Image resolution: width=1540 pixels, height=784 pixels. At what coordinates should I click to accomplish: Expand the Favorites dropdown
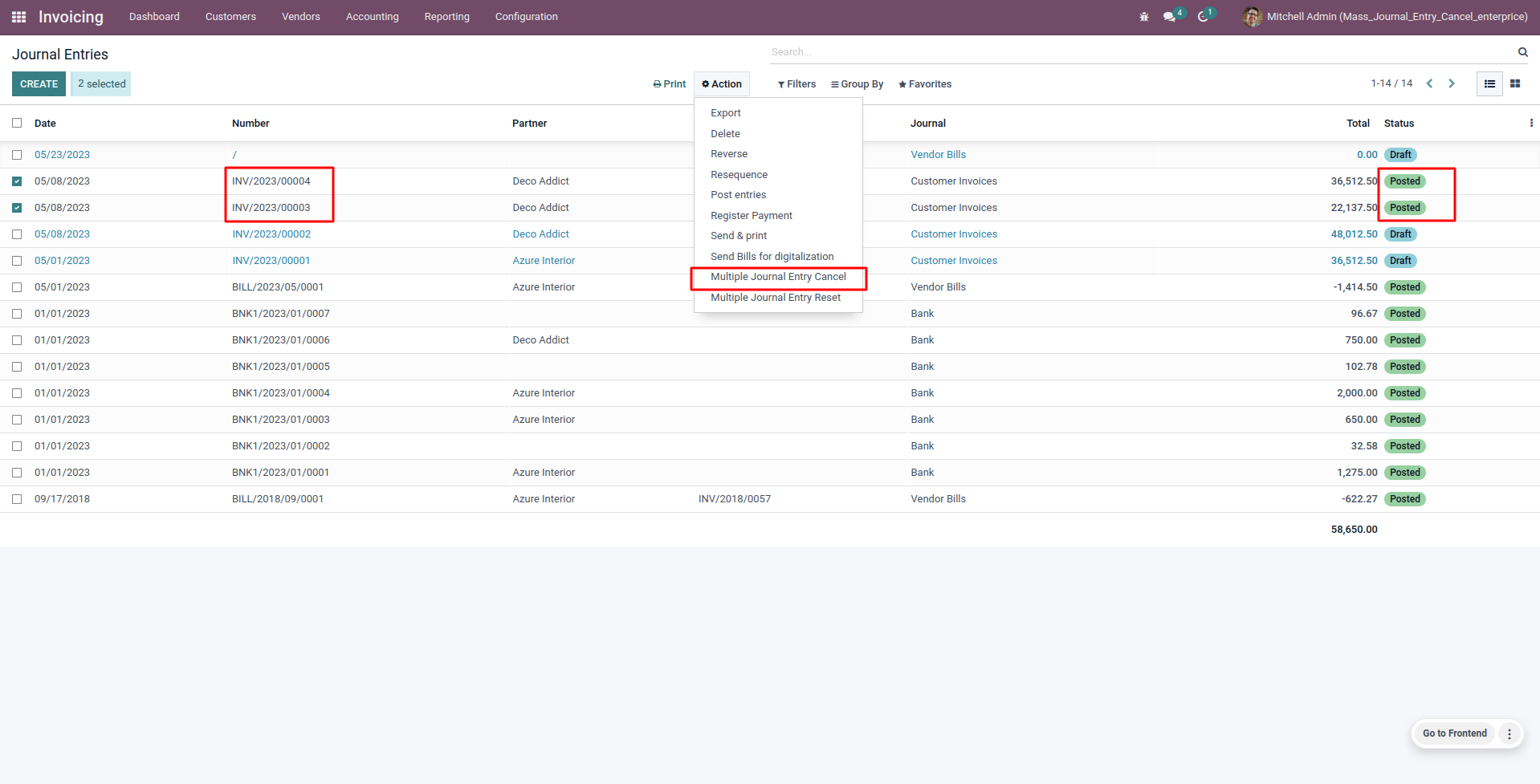(925, 84)
